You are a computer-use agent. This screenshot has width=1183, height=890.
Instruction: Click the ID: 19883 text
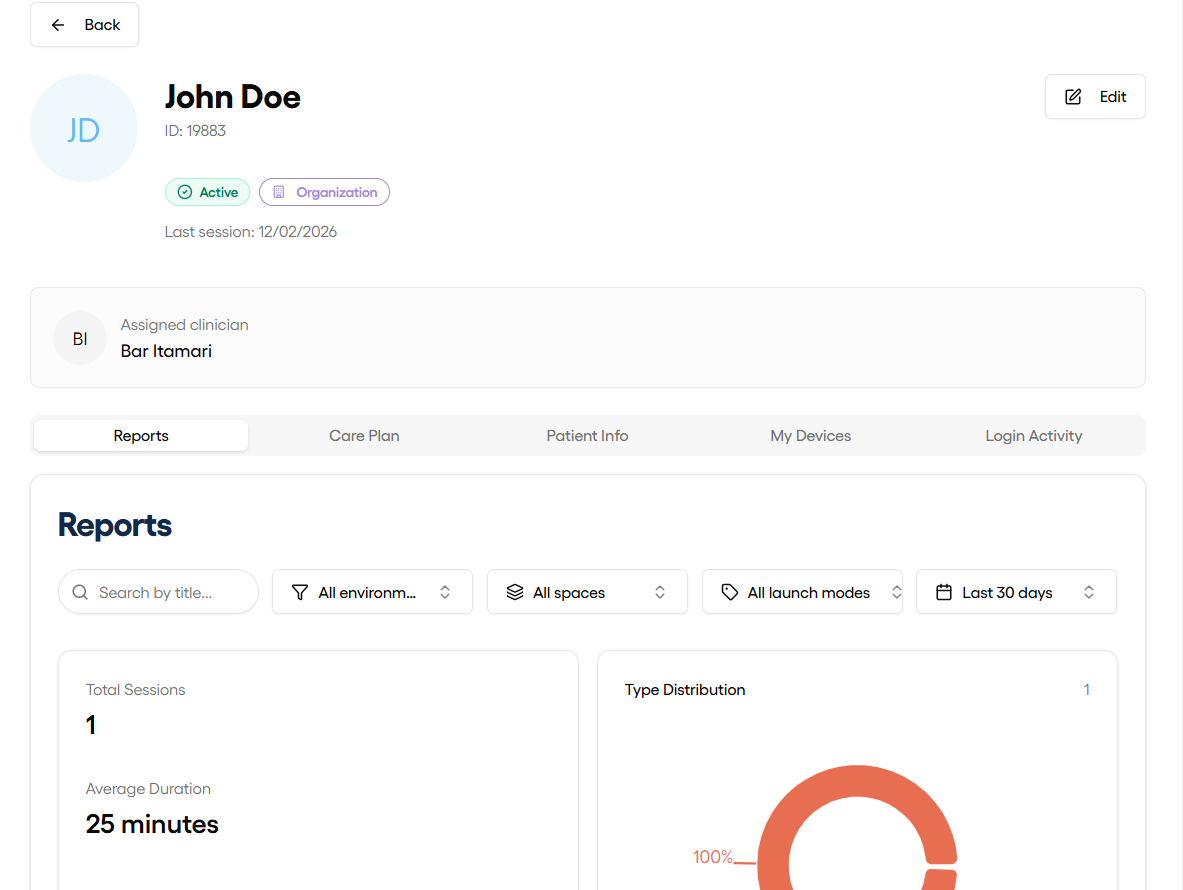195,130
